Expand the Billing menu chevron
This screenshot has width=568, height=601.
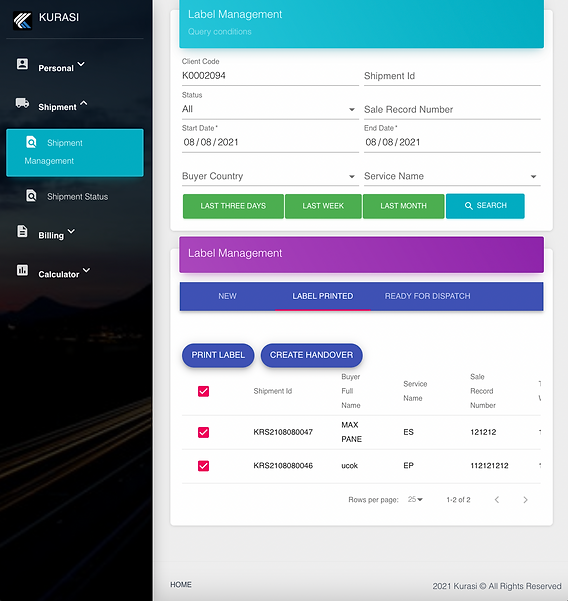coord(71,231)
